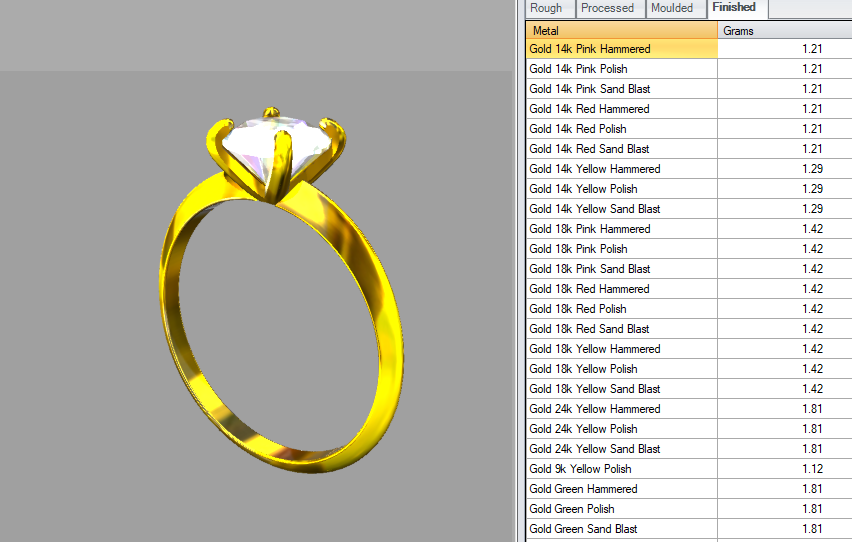Select Gold 24k Yellow Hammered row
Screen dimensions: 852x542
594,409
